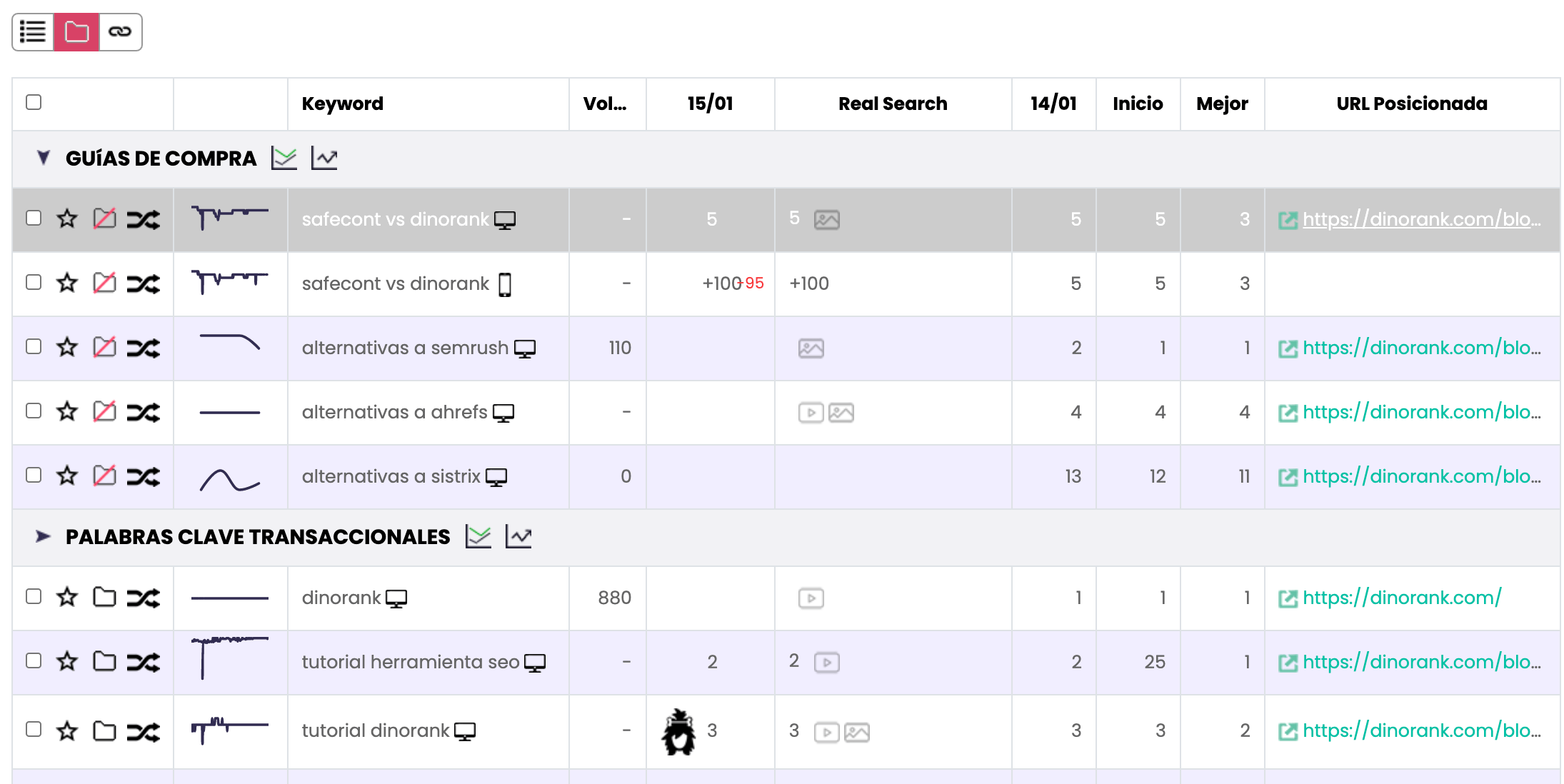The image size is (1564, 784).
Task: Open sparkline chart for alternativas a sistrix
Action: pyautogui.click(x=230, y=479)
